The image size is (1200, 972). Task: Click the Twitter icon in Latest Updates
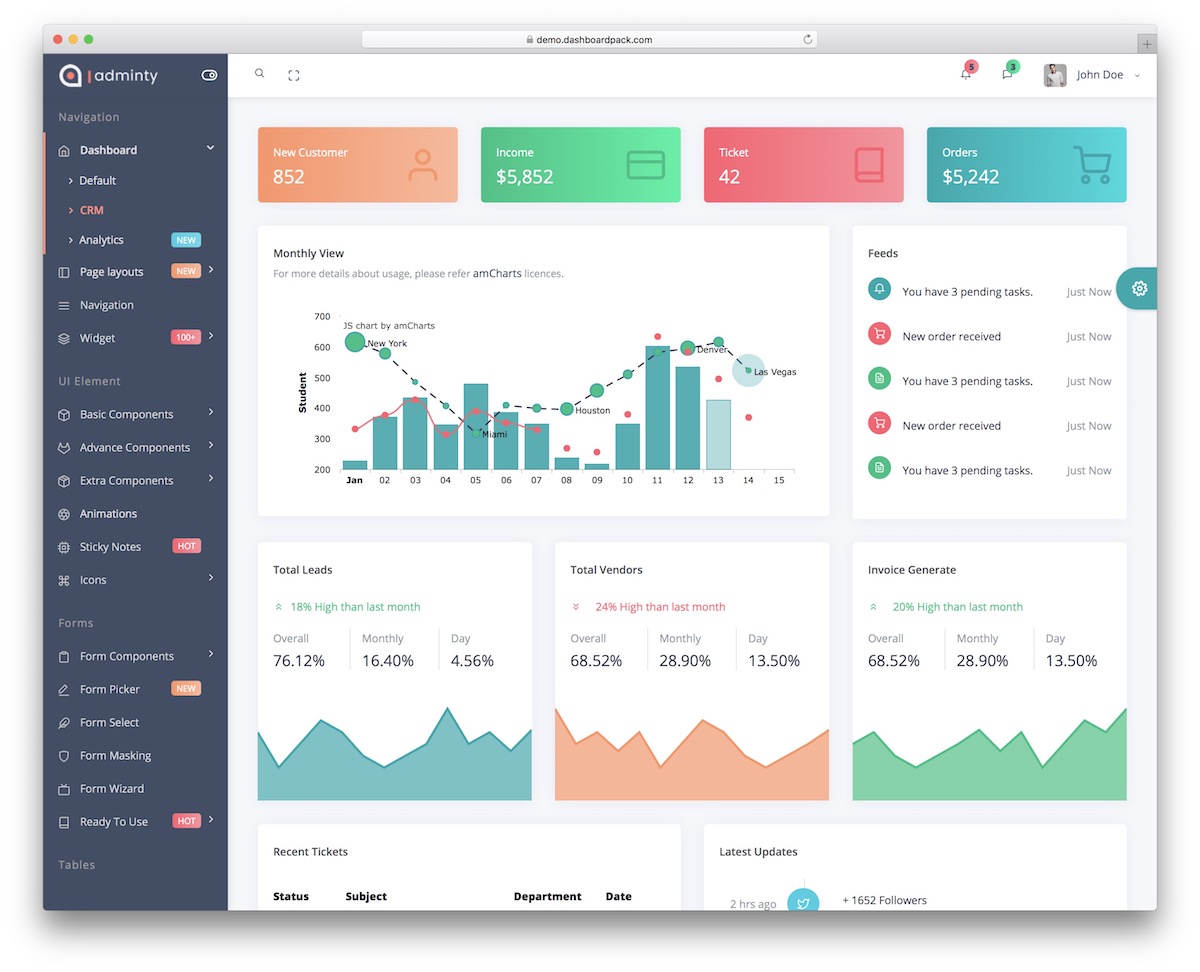(x=804, y=902)
